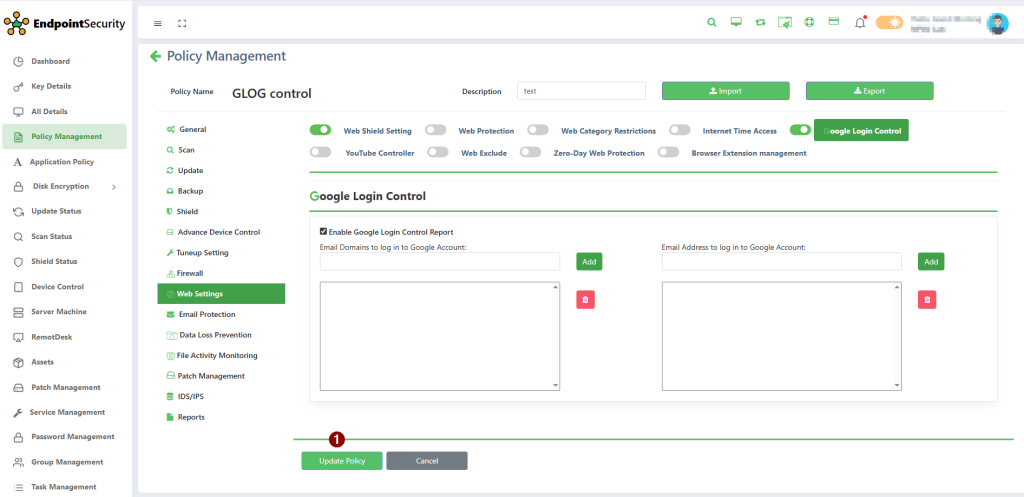1024x497 pixels.
Task: Select Data Loss Prevention in policy menu
Action: click(x=214, y=335)
